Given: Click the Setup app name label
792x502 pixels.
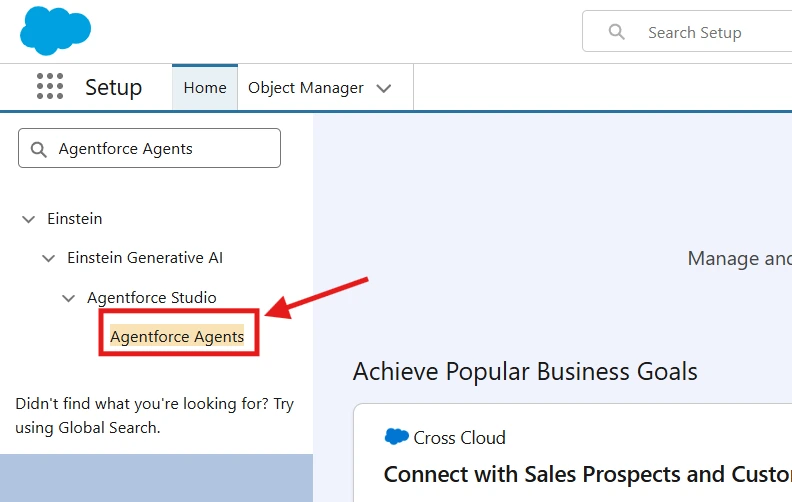Looking at the screenshot, I should tap(113, 88).
